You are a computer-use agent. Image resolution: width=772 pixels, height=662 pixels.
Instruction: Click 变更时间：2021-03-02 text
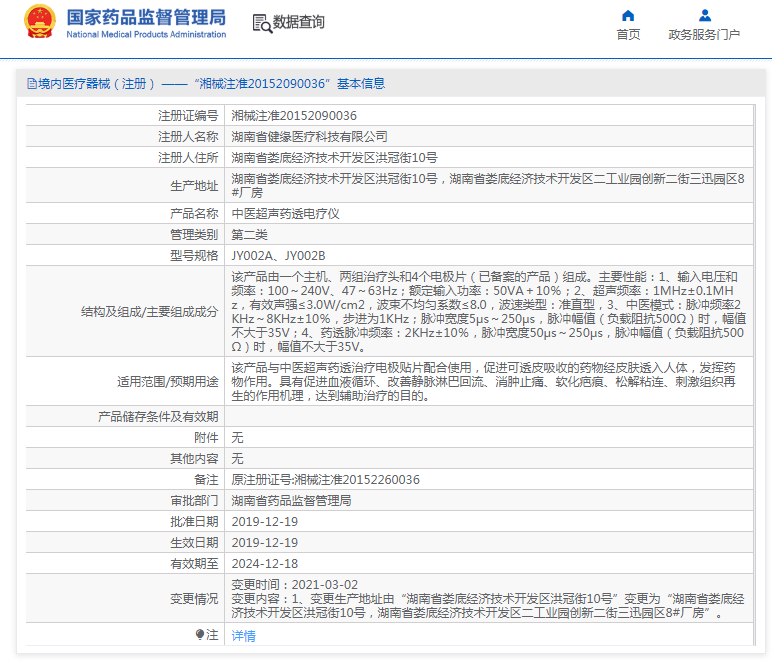click(294, 585)
